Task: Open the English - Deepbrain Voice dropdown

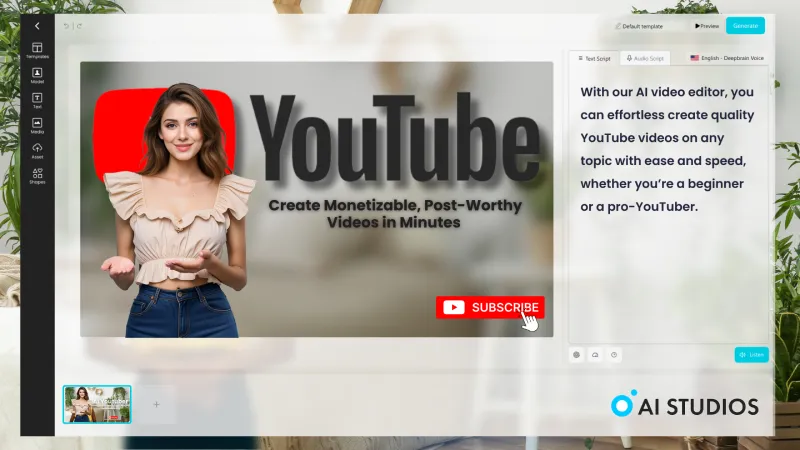Action: [727, 58]
